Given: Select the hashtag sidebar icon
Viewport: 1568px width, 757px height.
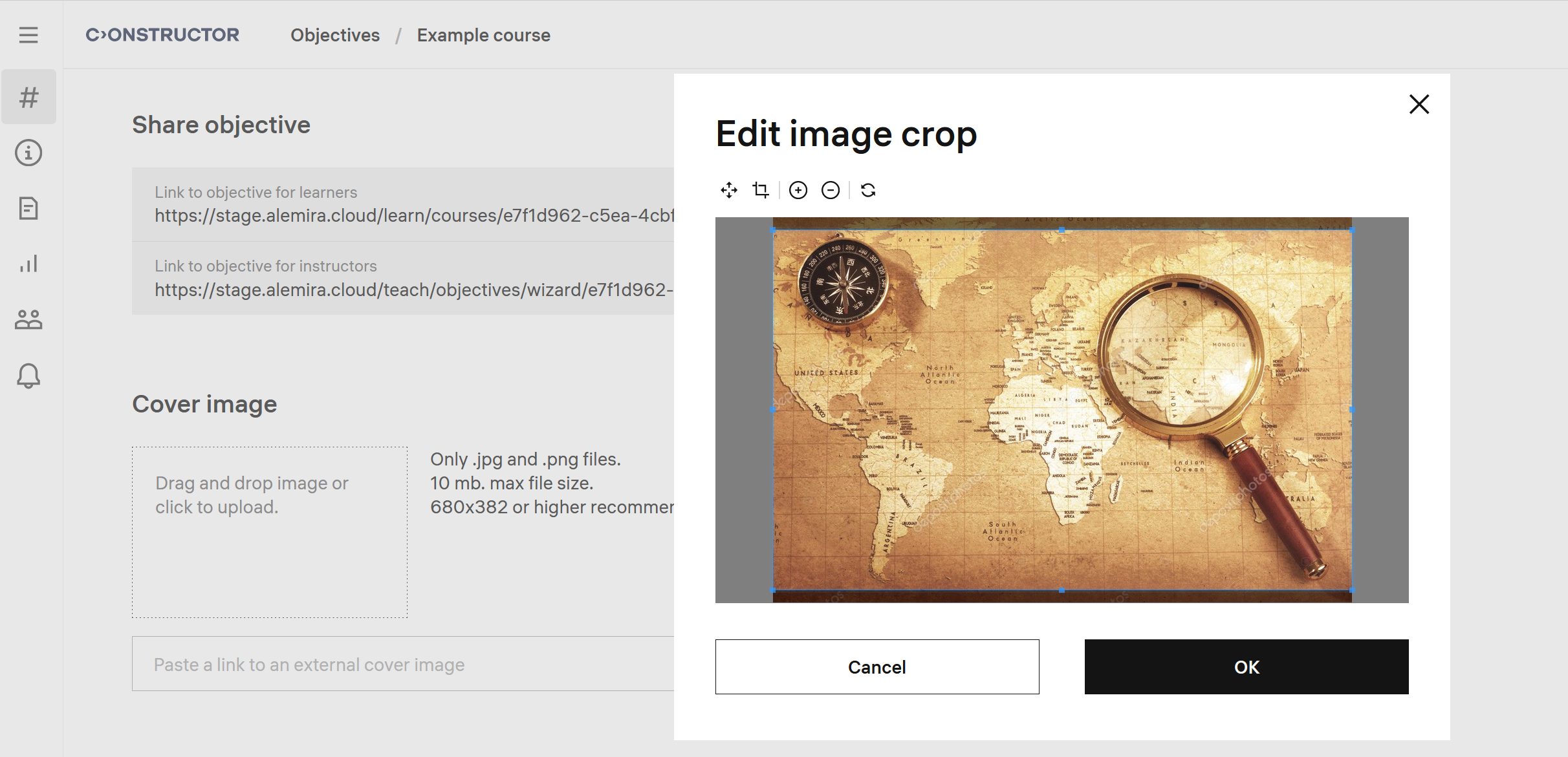Looking at the screenshot, I should click(x=28, y=98).
